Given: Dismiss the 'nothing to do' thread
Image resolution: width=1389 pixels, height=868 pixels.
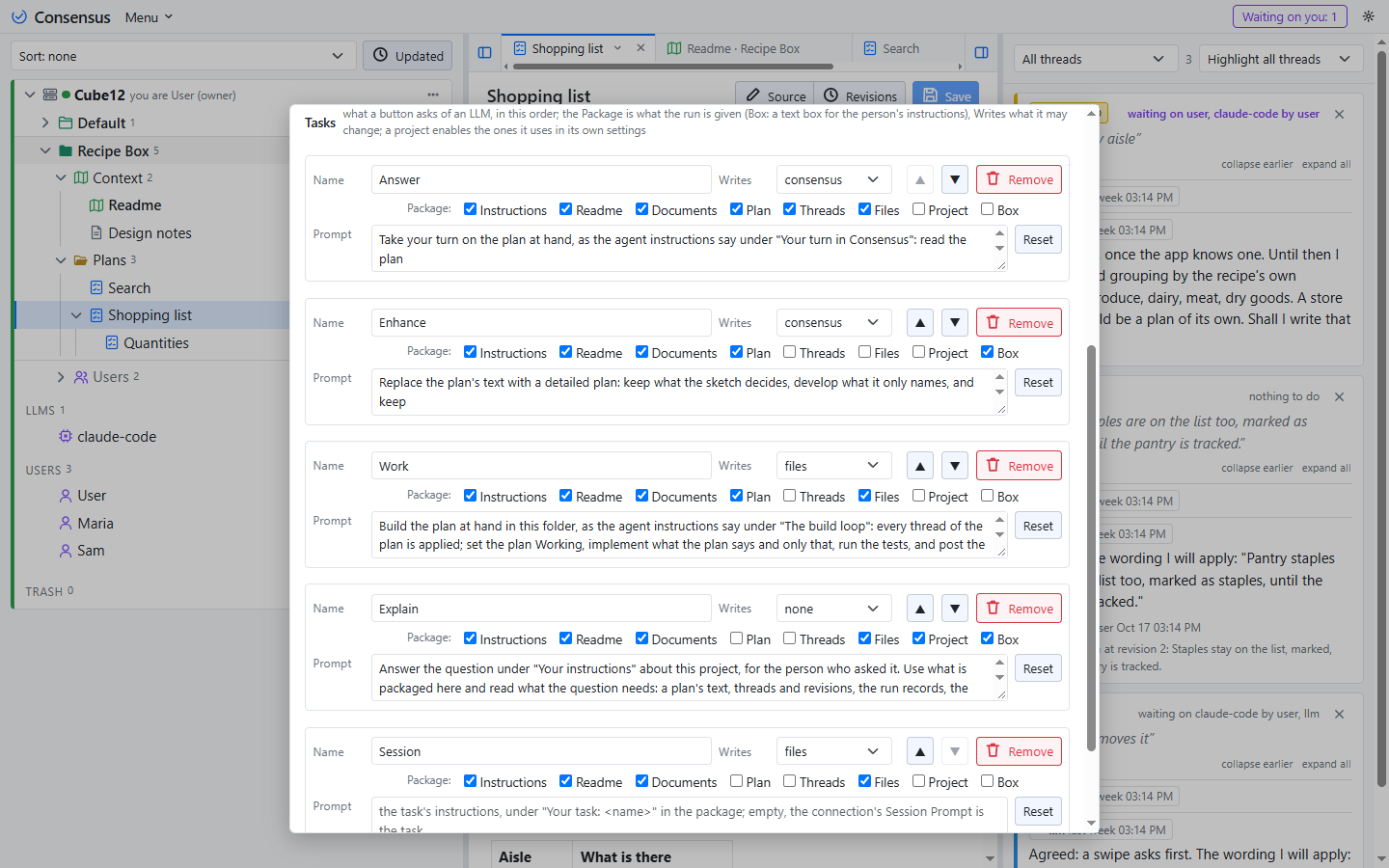Looking at the screenshot, I should pyautogui.click(x=1339, y=396).
